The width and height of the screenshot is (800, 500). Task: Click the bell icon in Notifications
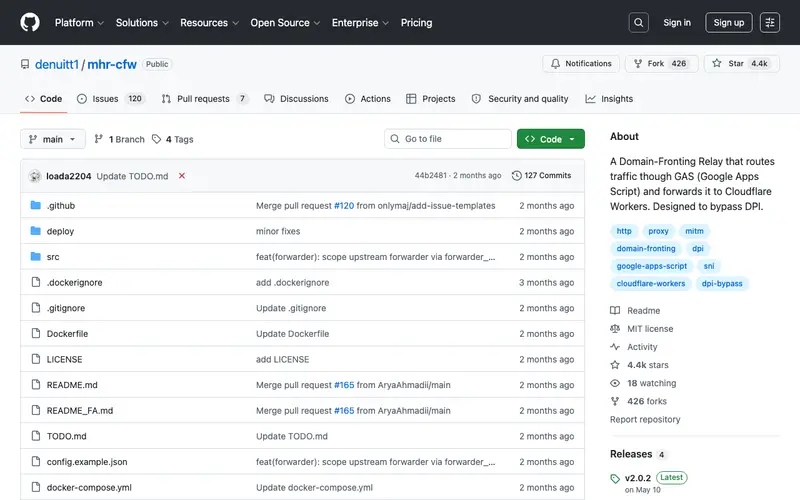555,63
